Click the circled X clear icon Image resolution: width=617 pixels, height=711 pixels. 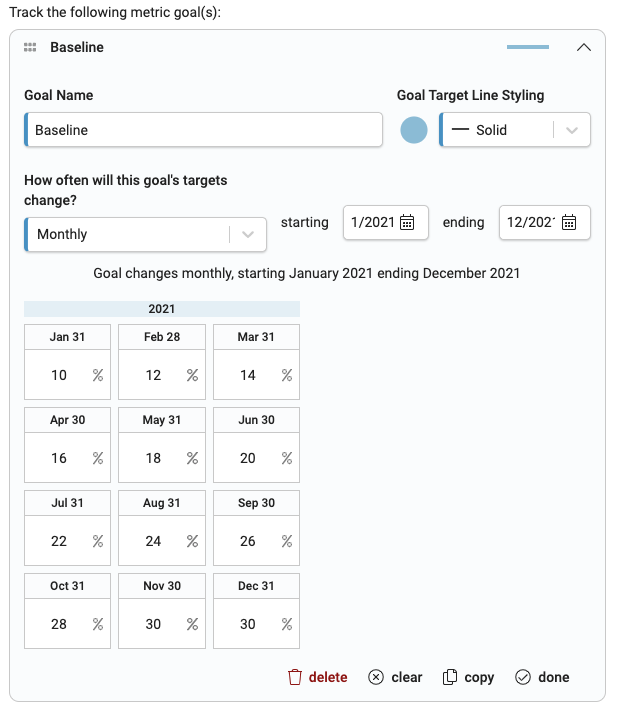376,677
